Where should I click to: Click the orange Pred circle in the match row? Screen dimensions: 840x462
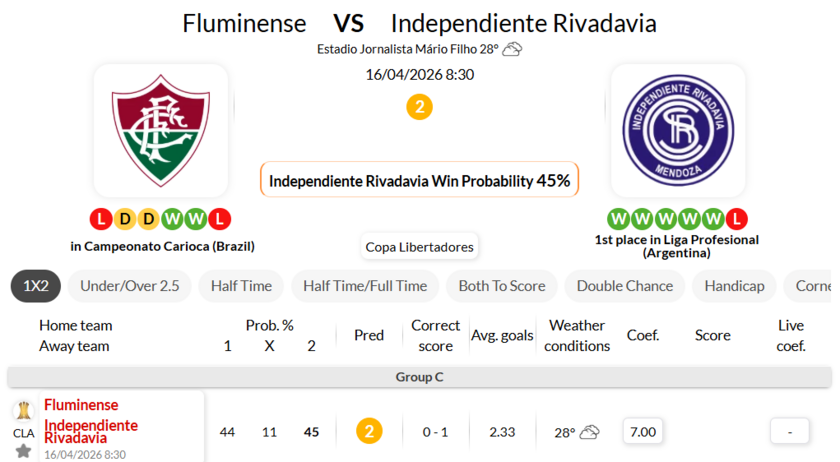point(369,432)
